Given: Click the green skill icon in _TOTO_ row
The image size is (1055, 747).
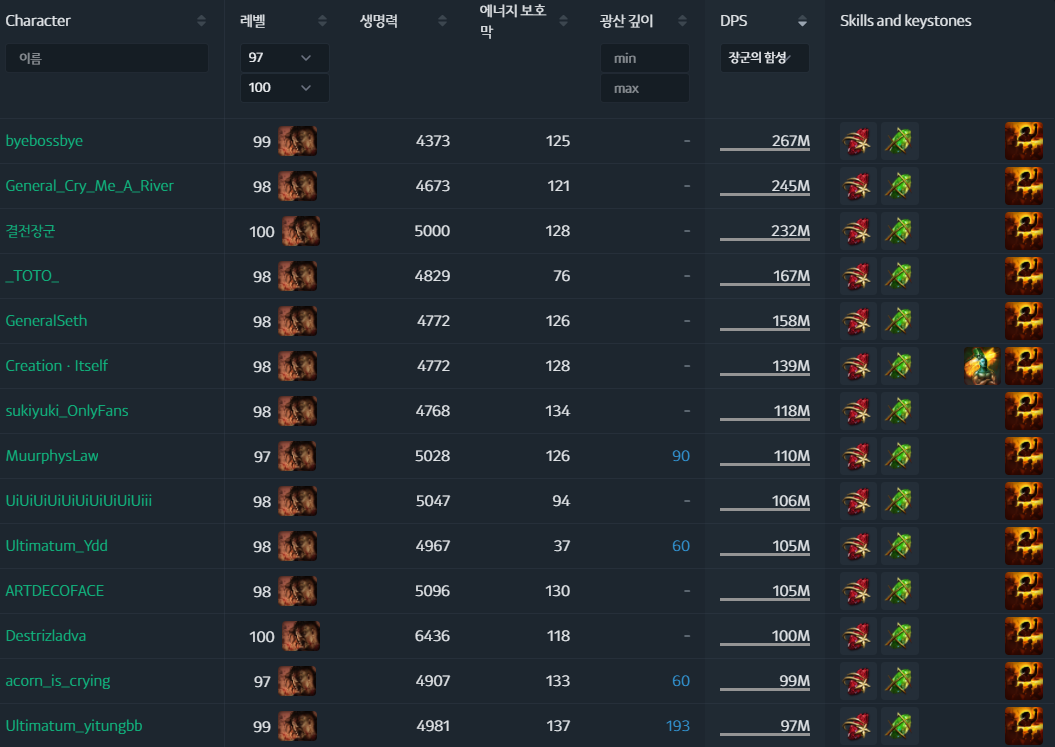Looking at the screenshot, I should pos(900,276).
